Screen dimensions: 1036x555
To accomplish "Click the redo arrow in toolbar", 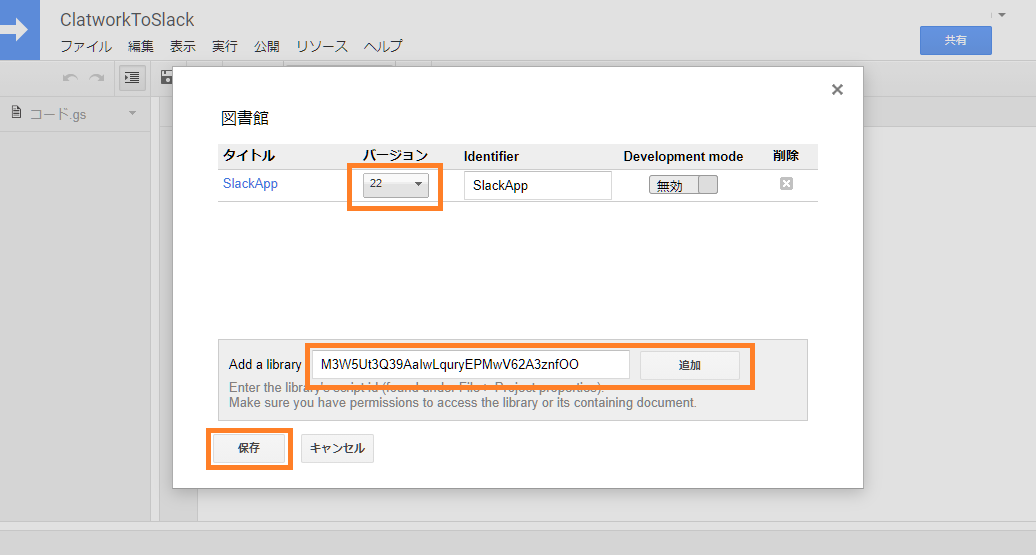I will pyautogui.click(x=96, y=78).
